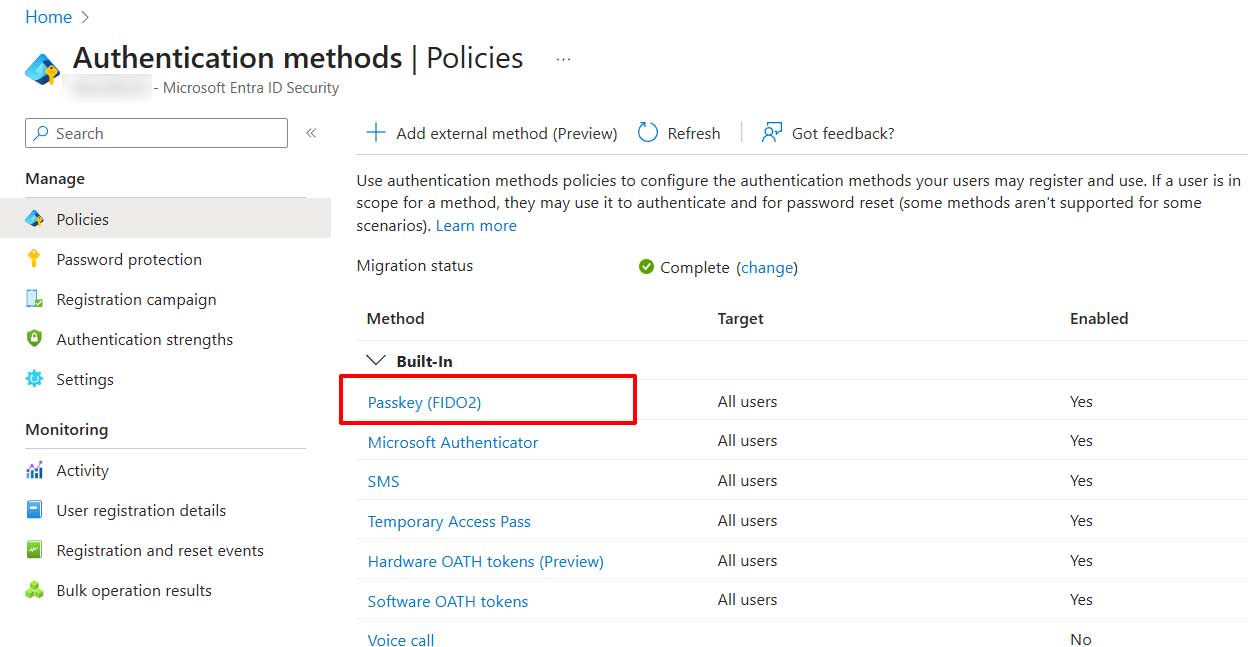Viewport: 1248px width, 647px height.
Task: Click Add external method (Preview)
Action: [492, 133]
